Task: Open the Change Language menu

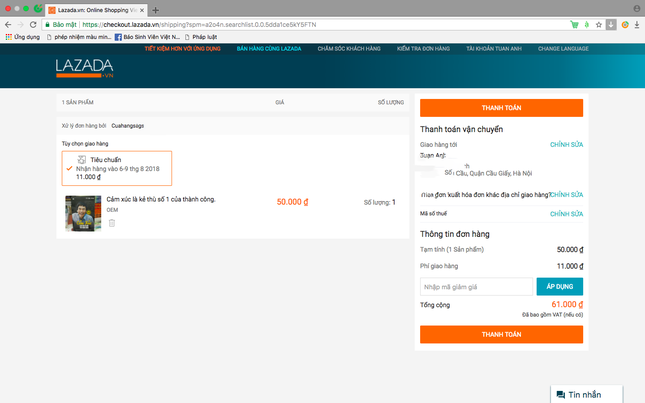Action: (x=563, y=49)
